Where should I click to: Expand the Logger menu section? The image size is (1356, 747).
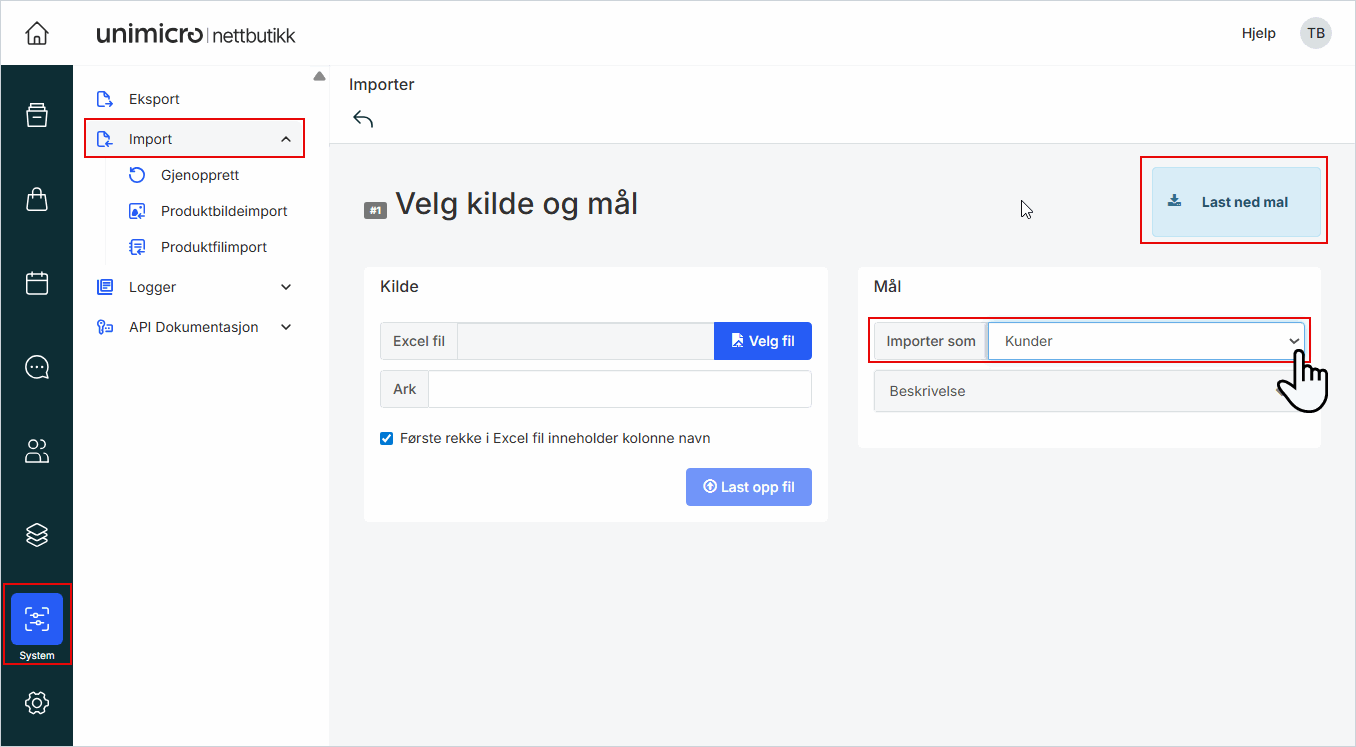click(x=193, y=287)
